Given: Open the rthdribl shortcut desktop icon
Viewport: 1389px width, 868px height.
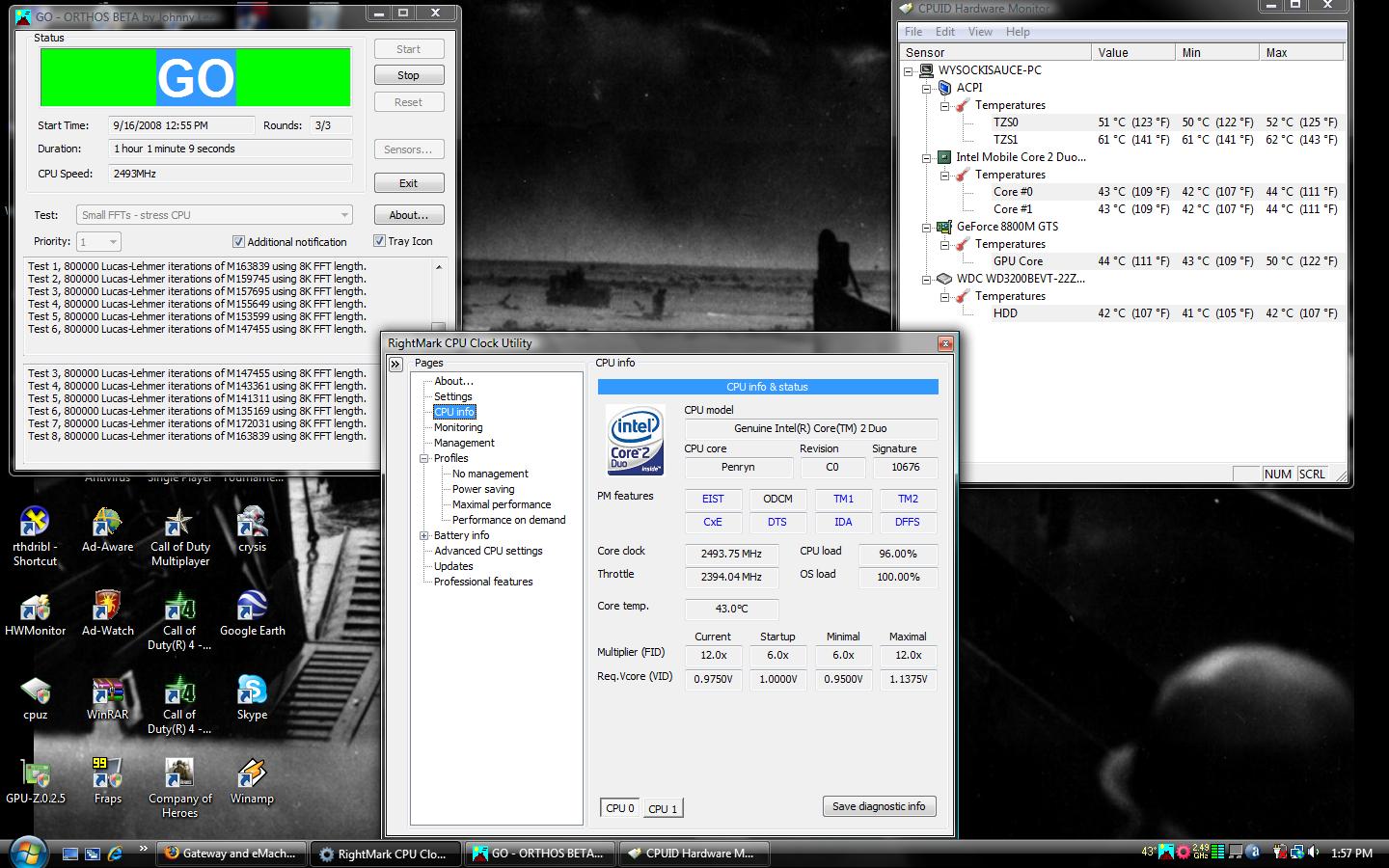Looking at the screenshot, I should coord(35,535).
